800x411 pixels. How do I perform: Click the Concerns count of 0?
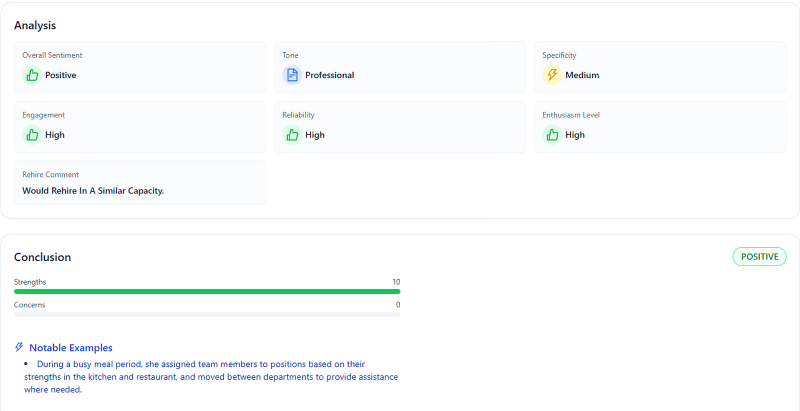[397, 305]
